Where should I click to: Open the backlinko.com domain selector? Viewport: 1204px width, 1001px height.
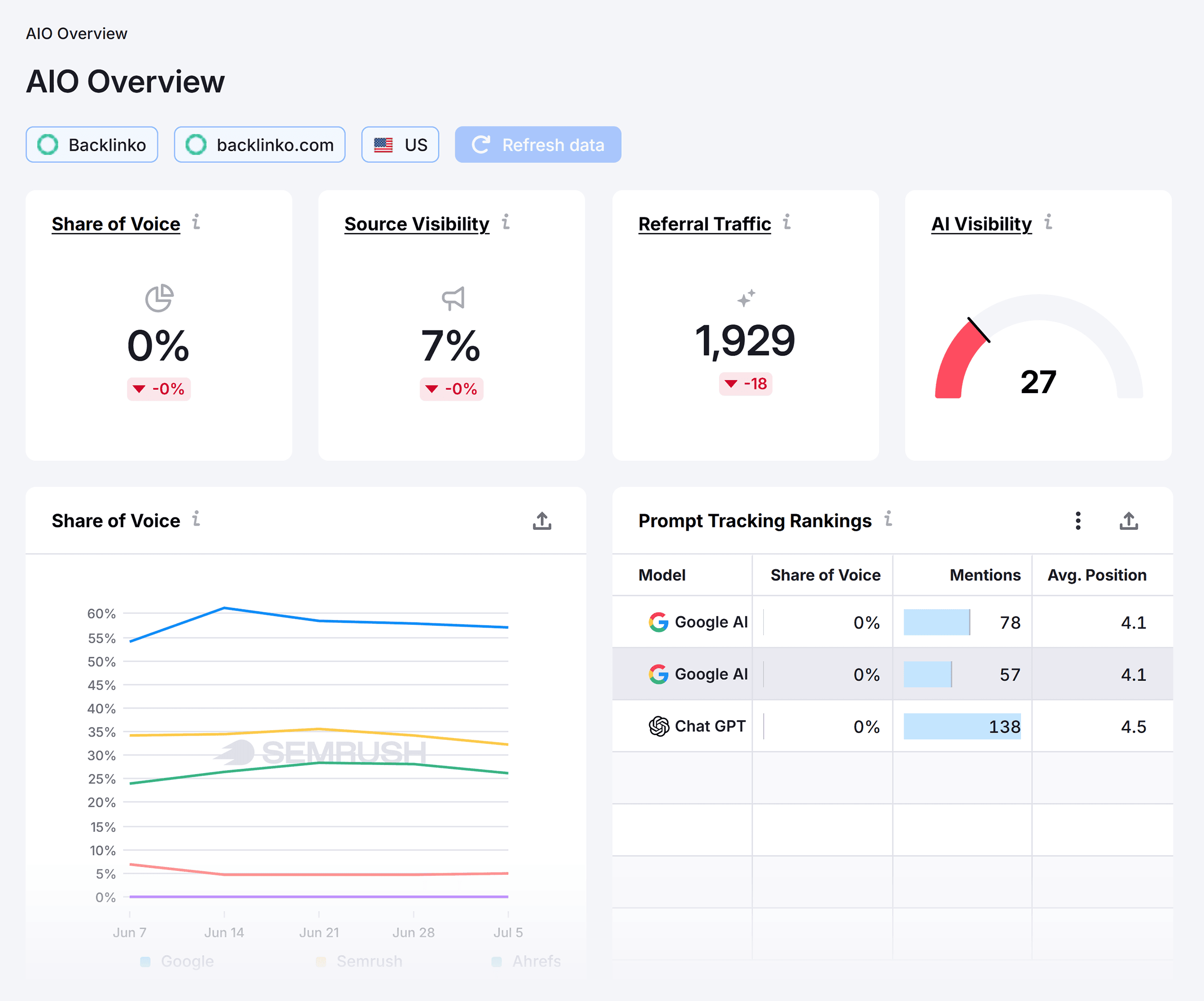pyautogui.click(x=260, y=145)
